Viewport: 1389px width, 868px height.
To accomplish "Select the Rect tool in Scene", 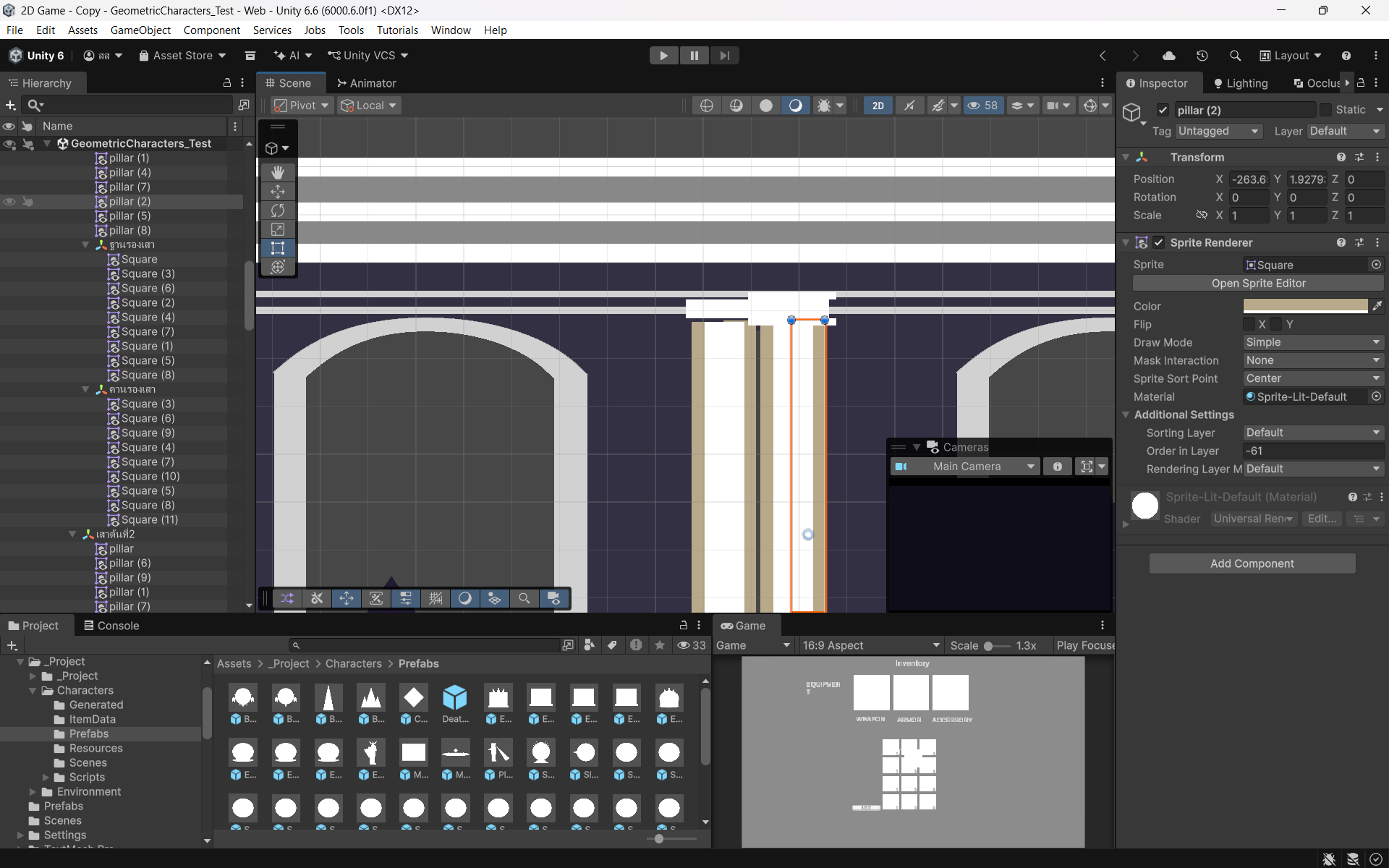I will pyautogui.click(x=278, y=248).
